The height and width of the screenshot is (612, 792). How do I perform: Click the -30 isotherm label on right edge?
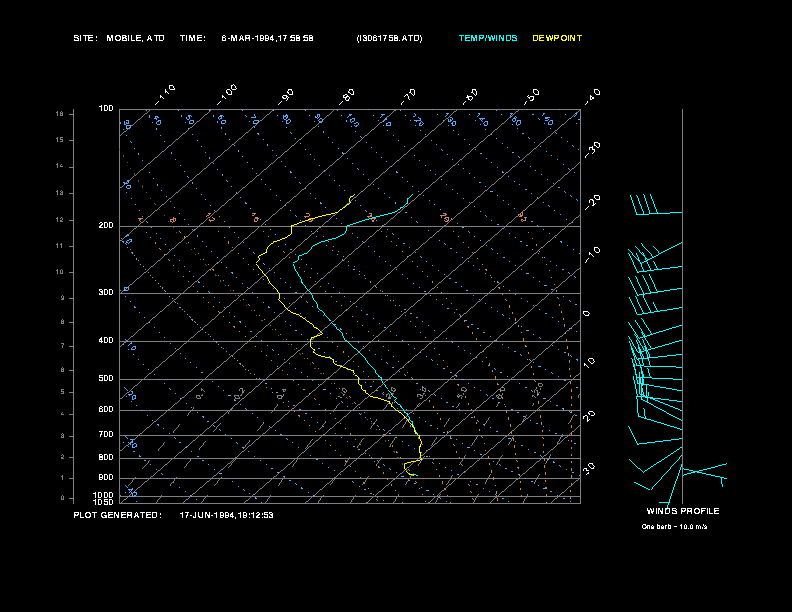point(592,150)
